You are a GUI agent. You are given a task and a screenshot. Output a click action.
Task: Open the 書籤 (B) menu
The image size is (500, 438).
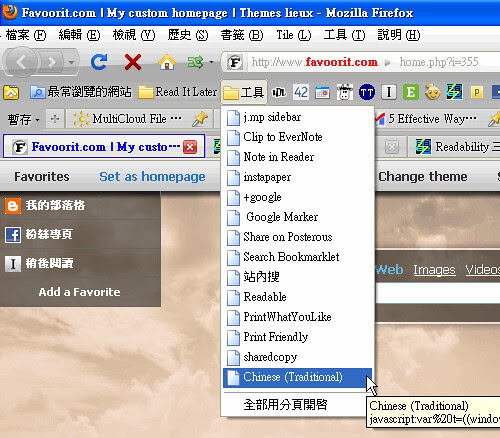[242, 35]
